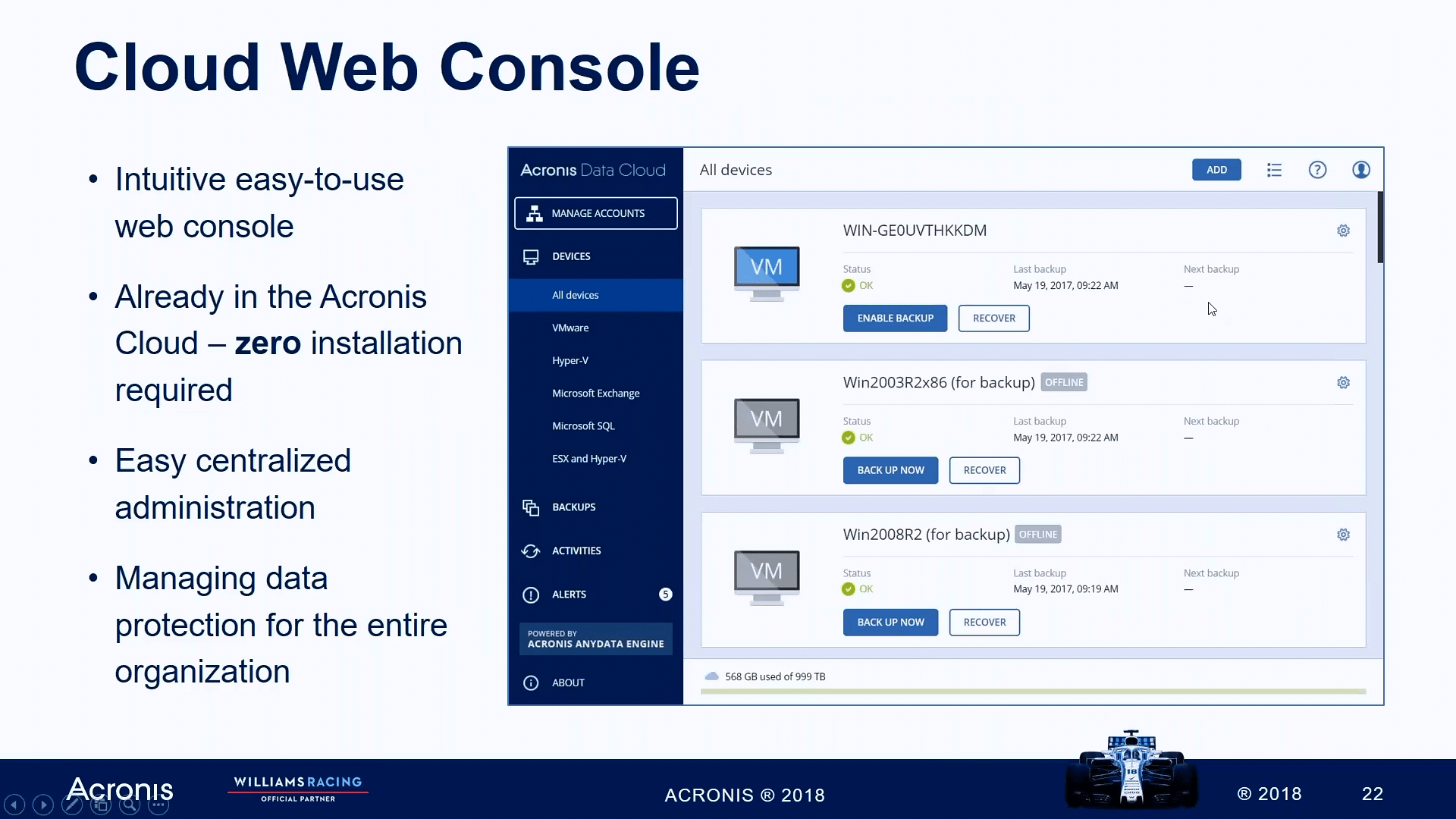Open Manage Accounts button
1456x819 pixels.
[596, 214]
